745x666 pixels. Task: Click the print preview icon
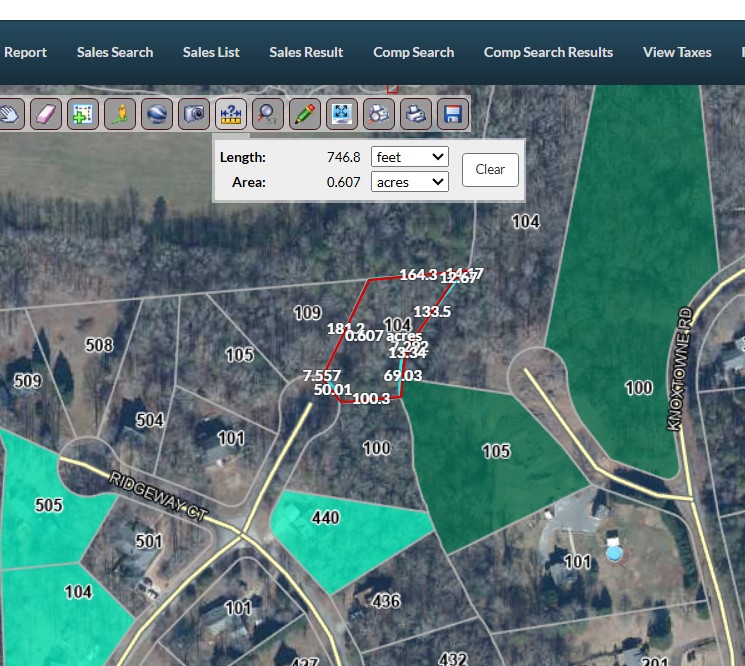379,114
